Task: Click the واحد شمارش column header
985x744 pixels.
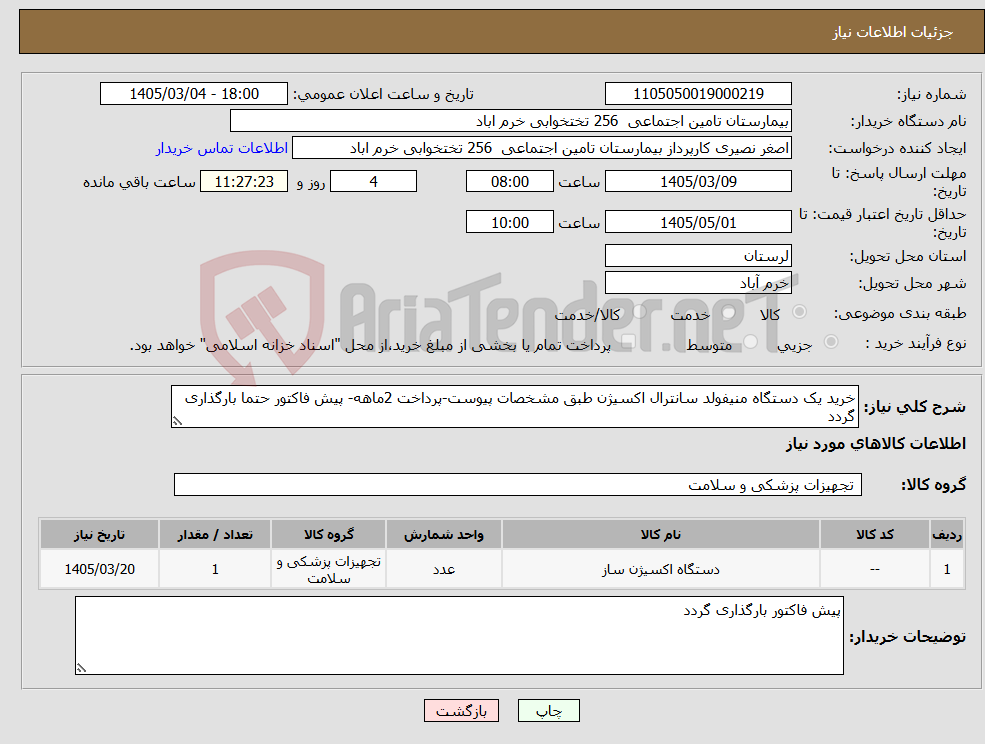Action: [444, 535]
